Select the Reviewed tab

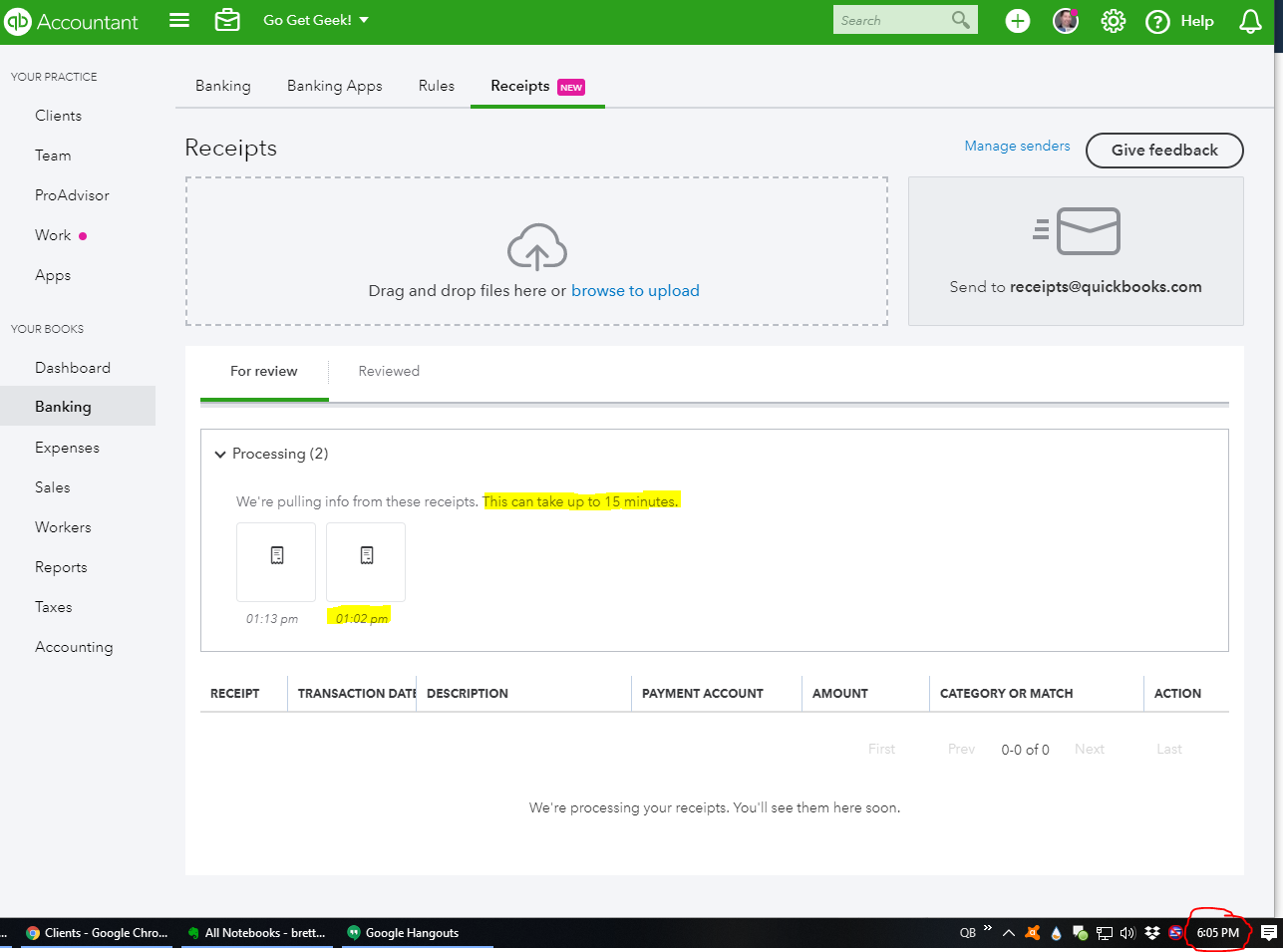click(x=389, y=371)
